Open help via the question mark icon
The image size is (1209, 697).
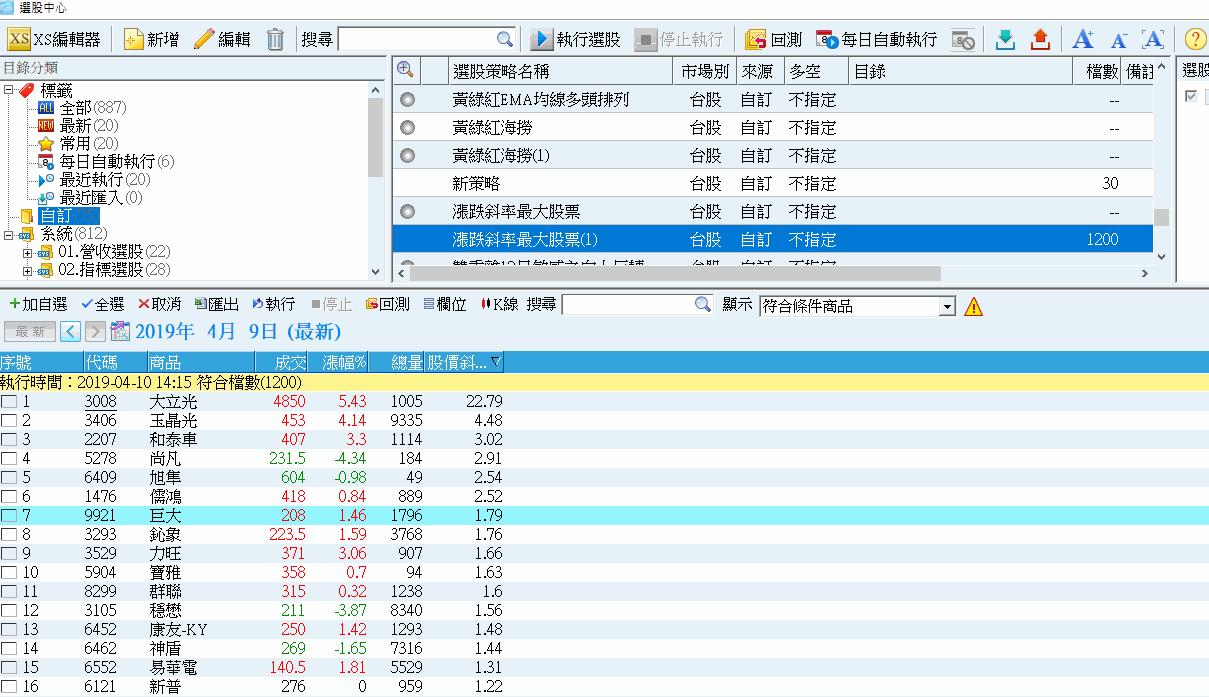click(x=1196, y=39)
